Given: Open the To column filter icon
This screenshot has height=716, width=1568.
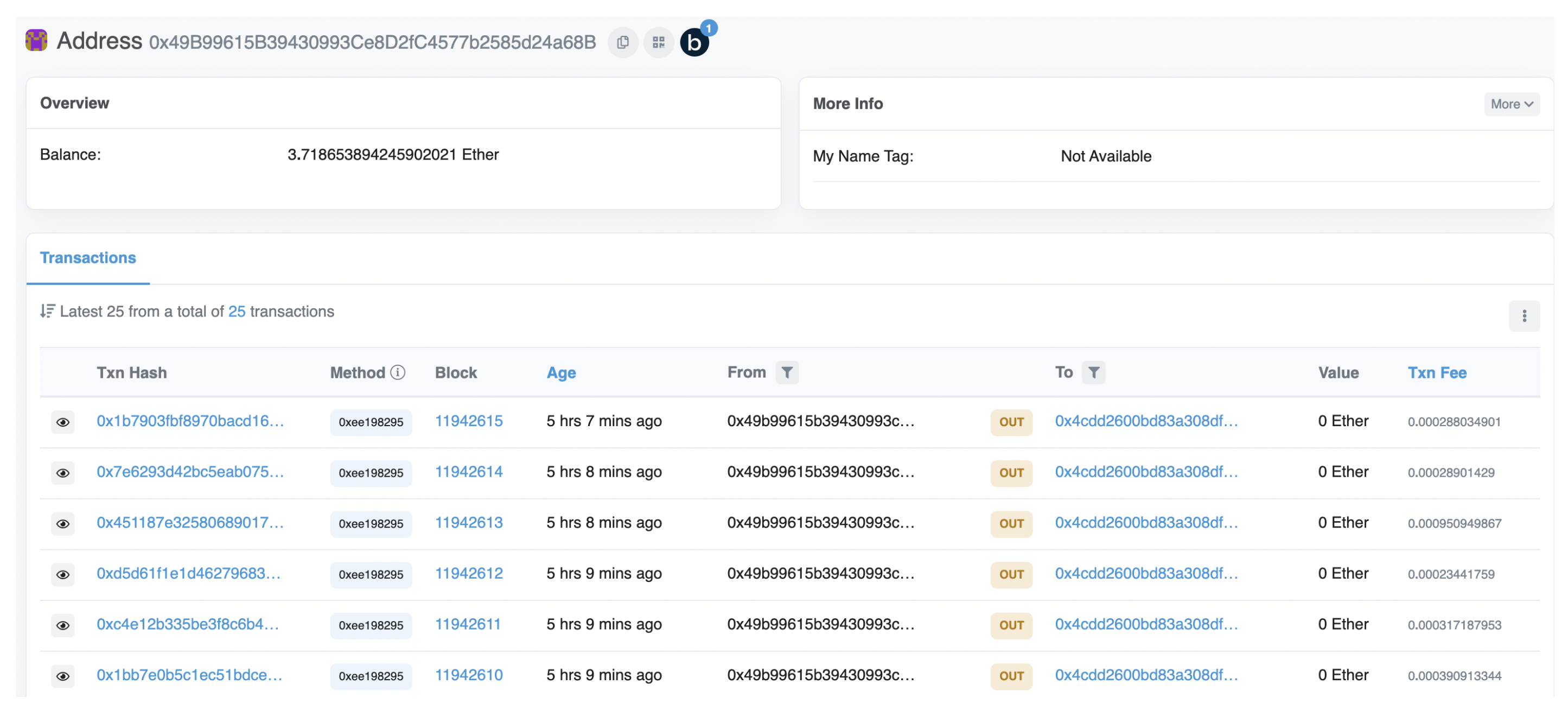Looking at the screenshot, I should pyautogui.click(x=1093, y=372).
